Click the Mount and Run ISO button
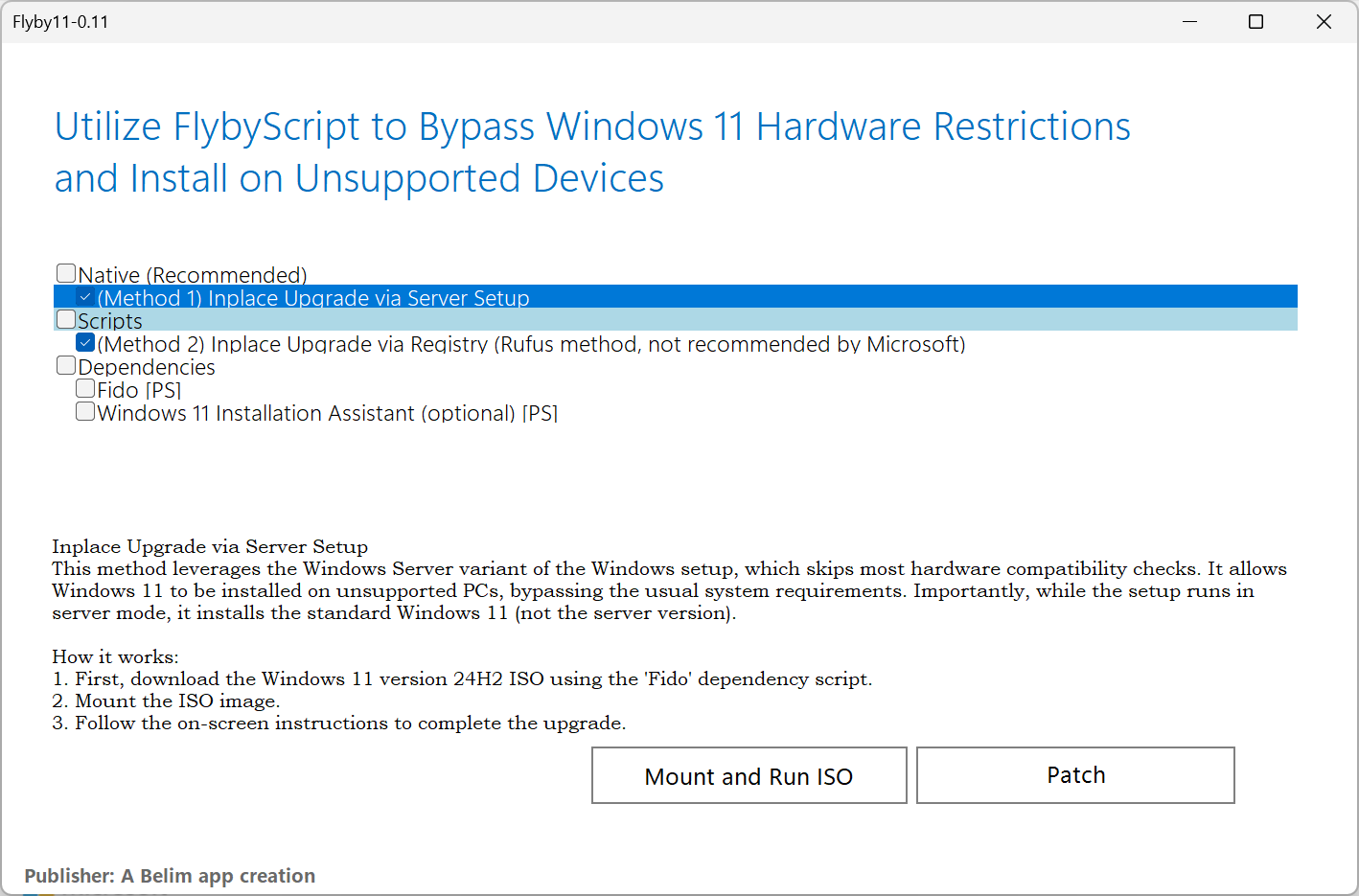Image resolution: width=1359 pixels, height=896 pixels. [x=749, y=775]
